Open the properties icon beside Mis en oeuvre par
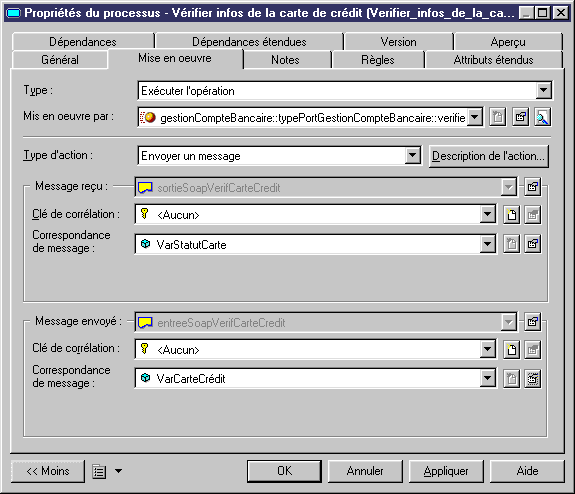 click(520, 118)
